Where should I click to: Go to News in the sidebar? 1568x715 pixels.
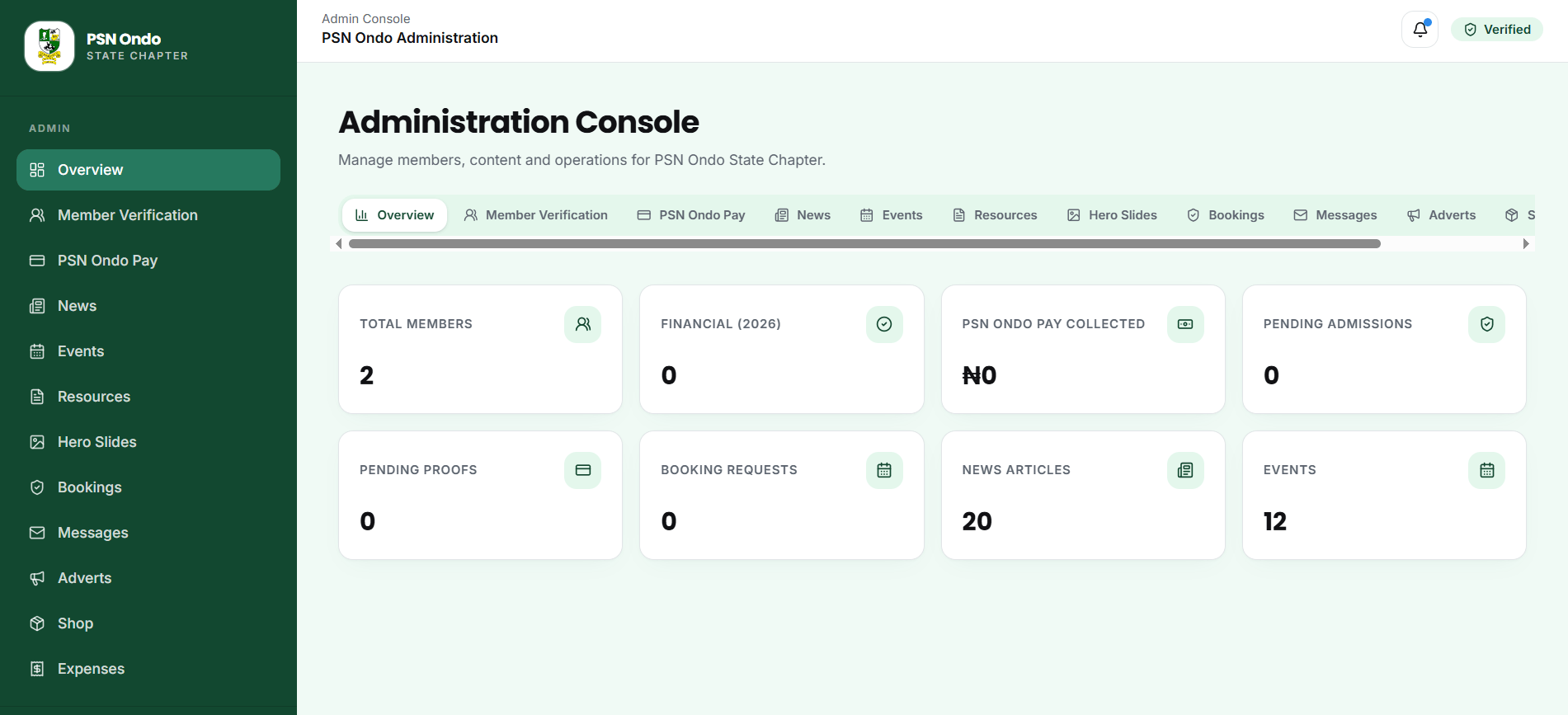click(x=148, y=306)
